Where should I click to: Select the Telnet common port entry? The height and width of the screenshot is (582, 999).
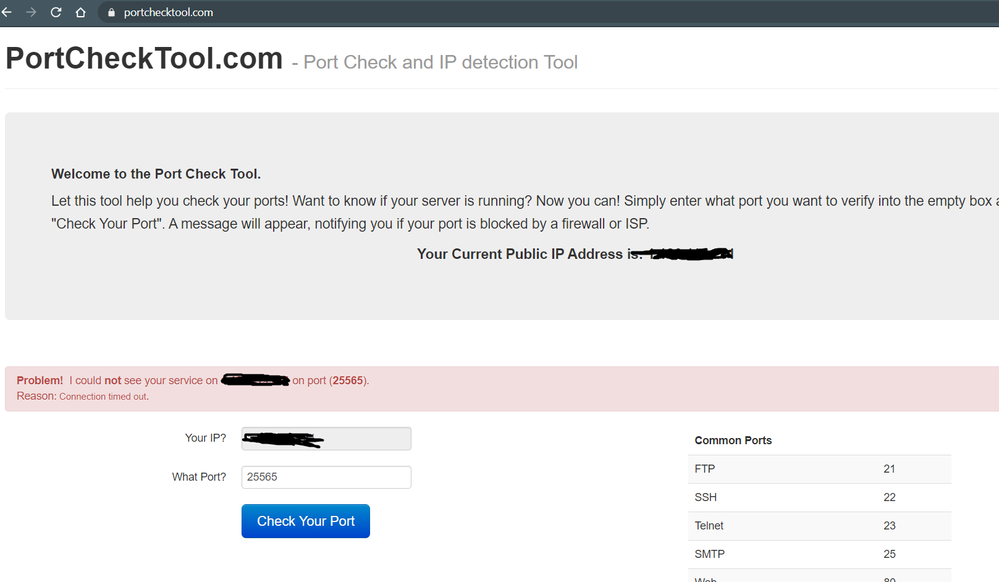[709, 525]
